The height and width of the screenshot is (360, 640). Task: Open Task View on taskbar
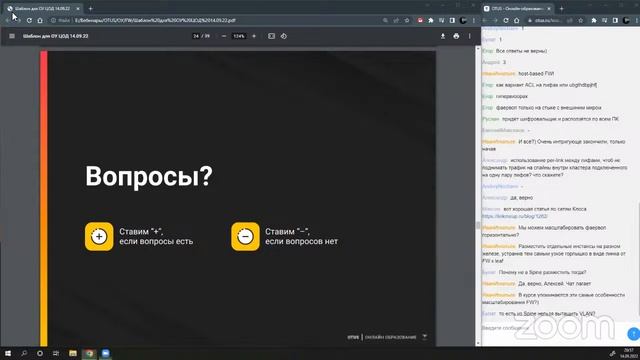56,353
